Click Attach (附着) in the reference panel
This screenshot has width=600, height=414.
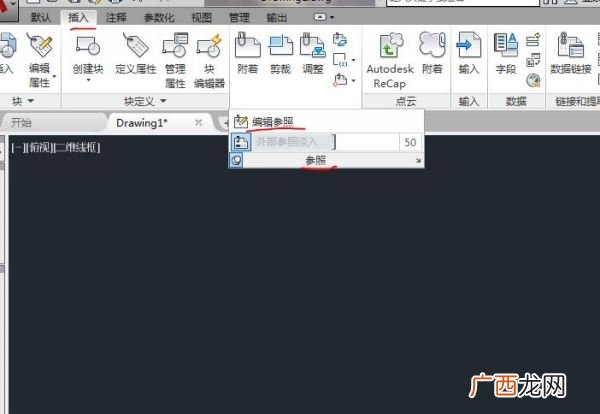tap(248, 45)
